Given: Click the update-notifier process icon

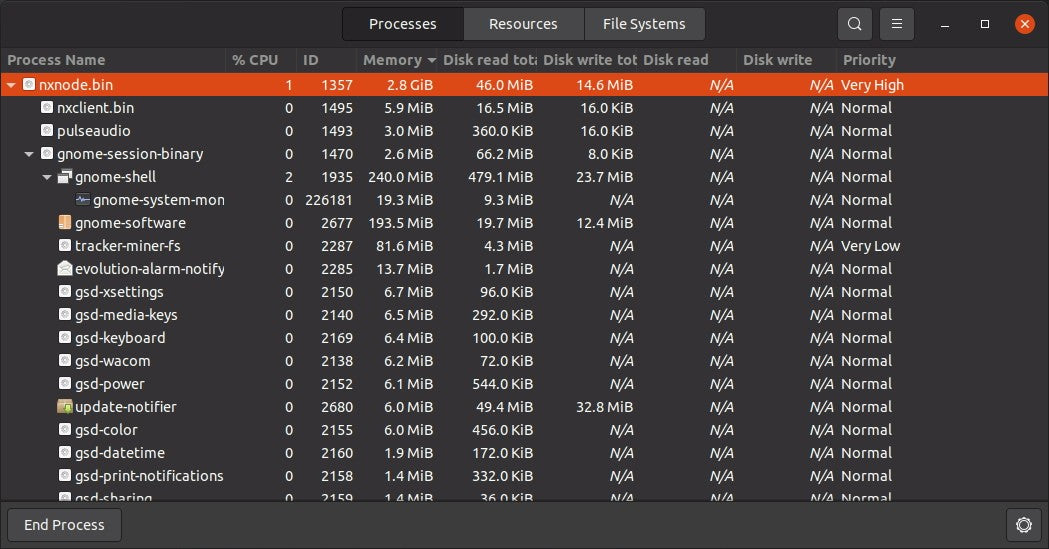Looking at the screenshot, I should pyautogui.click(x=65, y=407).
